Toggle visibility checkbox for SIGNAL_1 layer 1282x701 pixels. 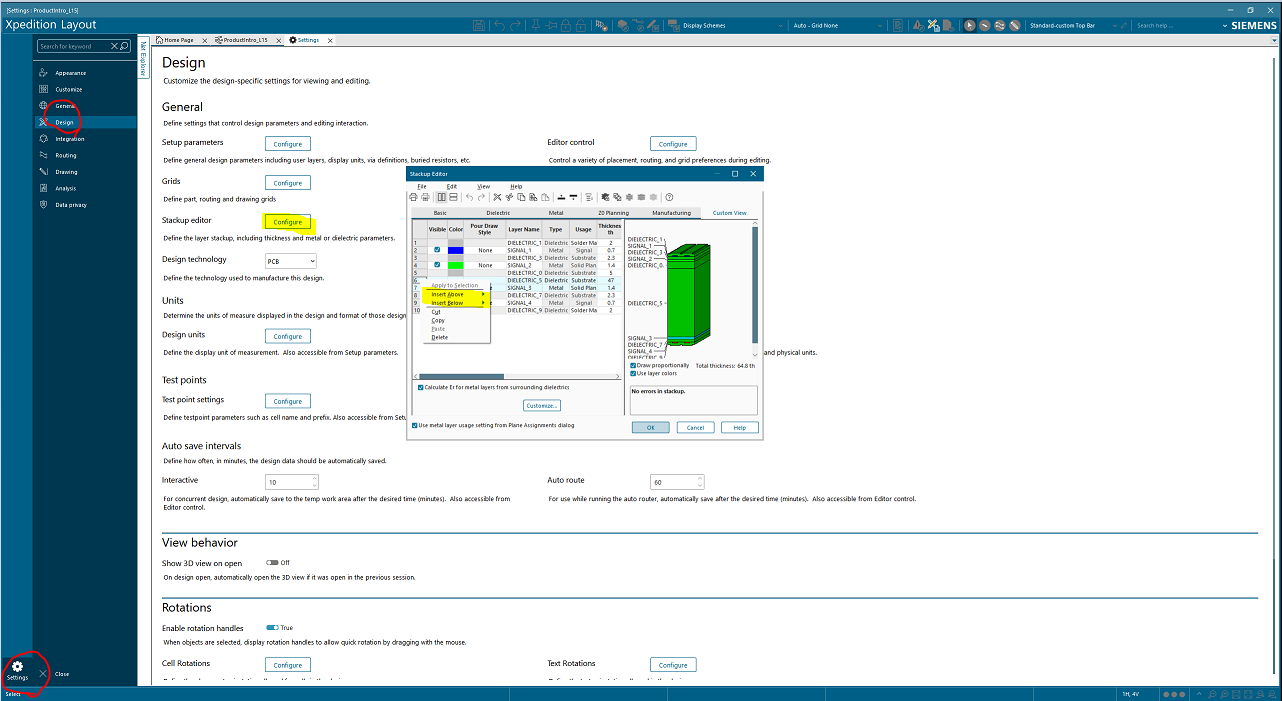pyautogui.click(x=437, y=250)
